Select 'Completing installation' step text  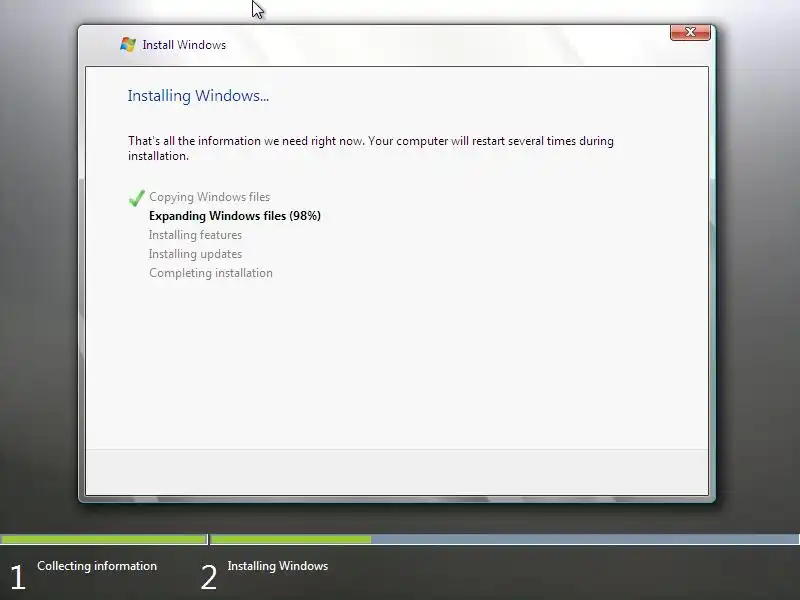coord(211,273)
